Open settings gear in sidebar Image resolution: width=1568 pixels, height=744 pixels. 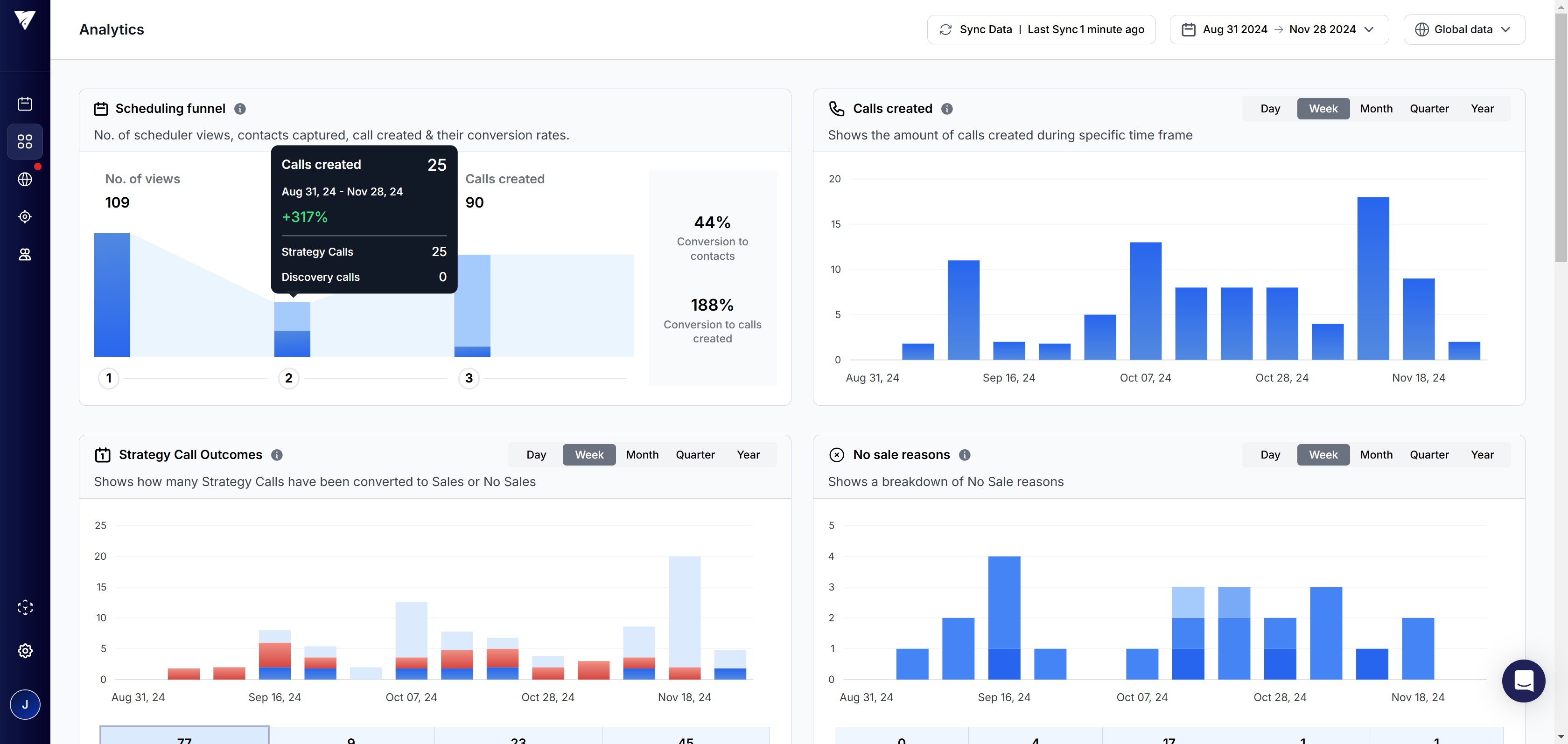click(25, 650)
